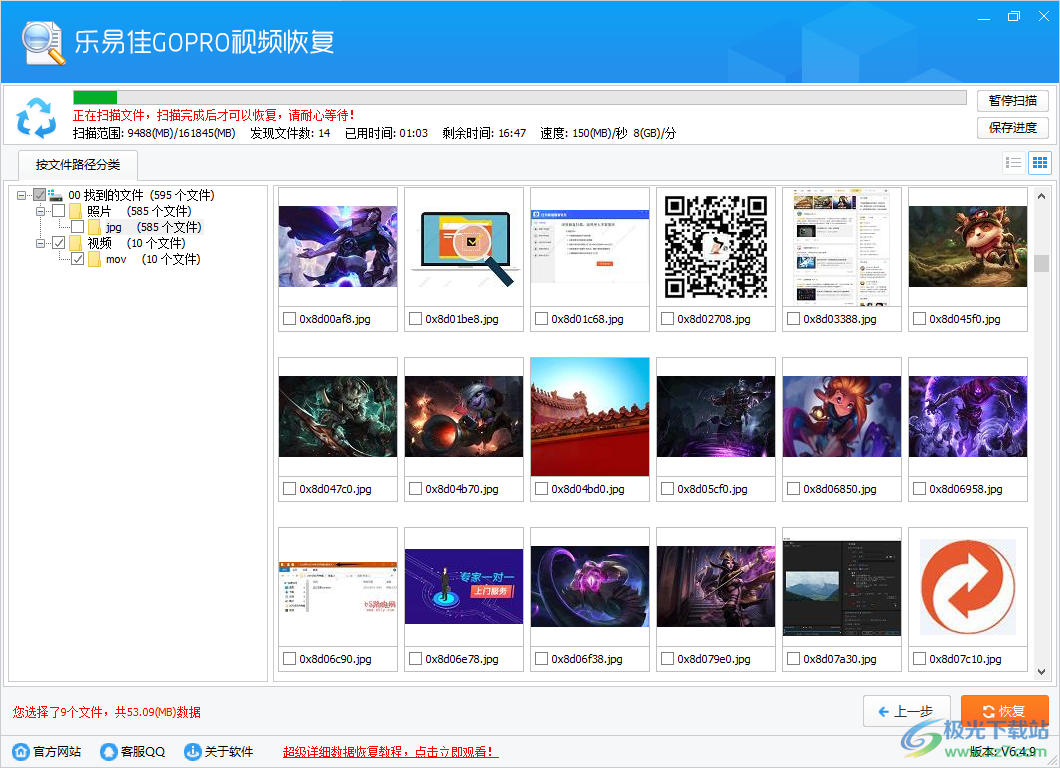The height and width of the screenshot is (768, 1060).
Task: Tick checkbox for 0x8d01c68.jpg
Action: pyautogui.click(x=541, y=318)
